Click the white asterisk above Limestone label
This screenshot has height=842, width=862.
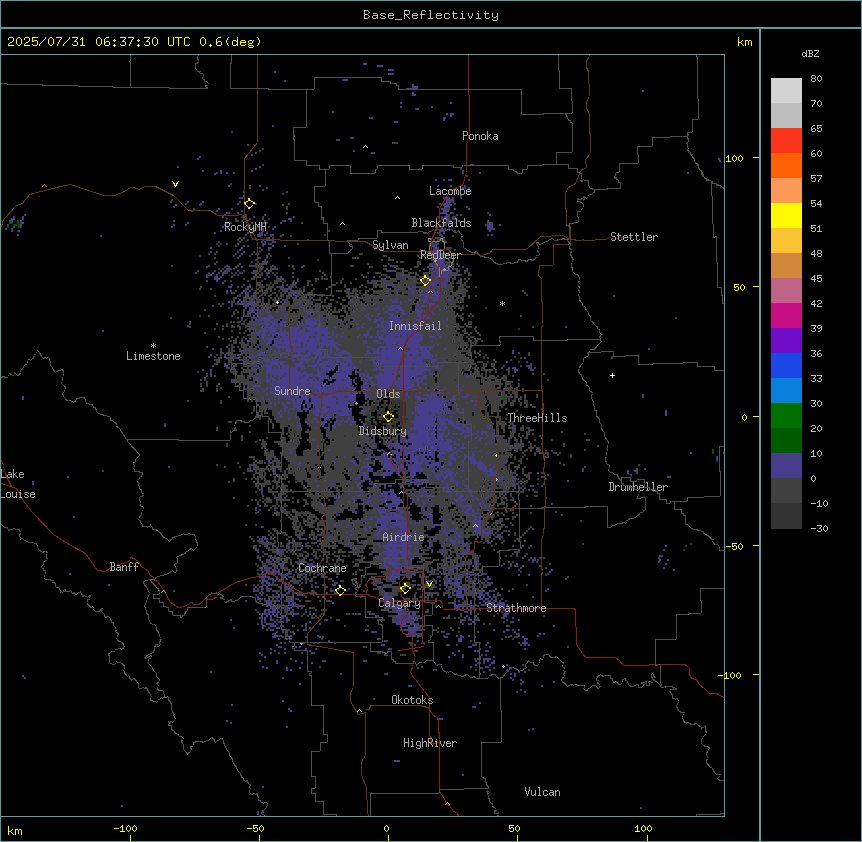pyautogui.click(x=153, y=346)
